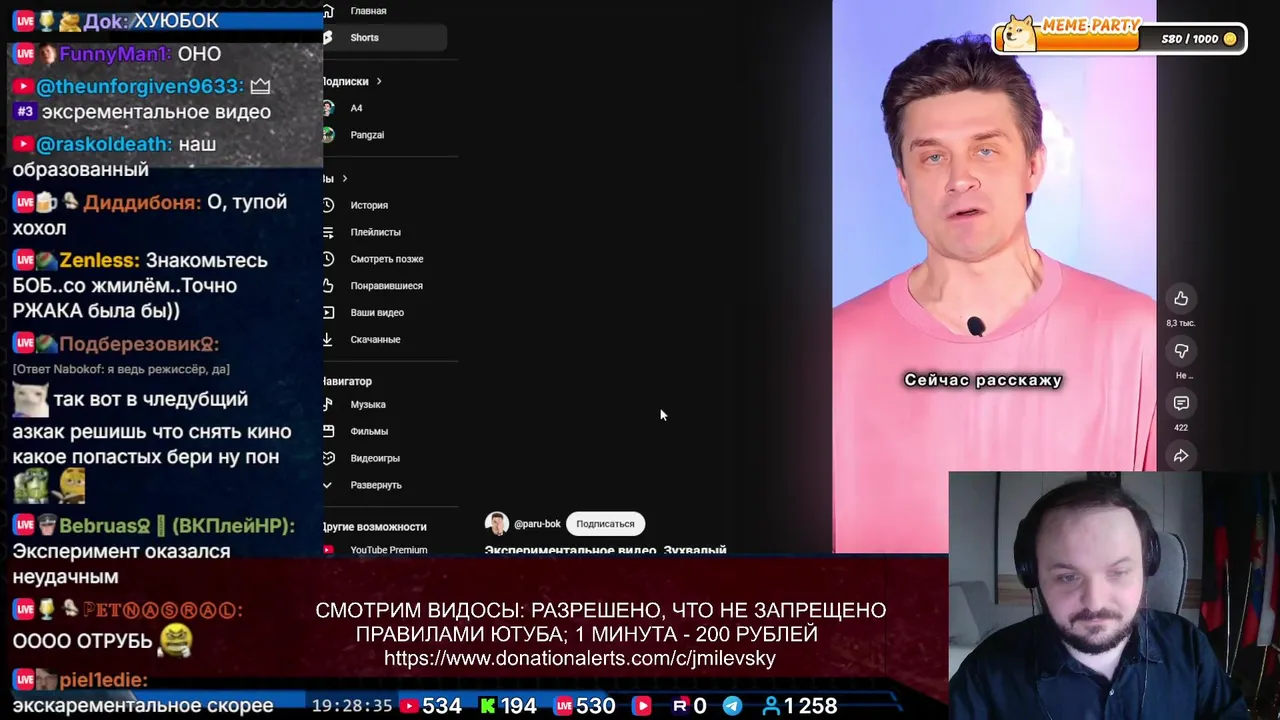Click the Your videos icon in sidebar
1280x720 pixels.
pyautogui.click(x=327, y=313)
